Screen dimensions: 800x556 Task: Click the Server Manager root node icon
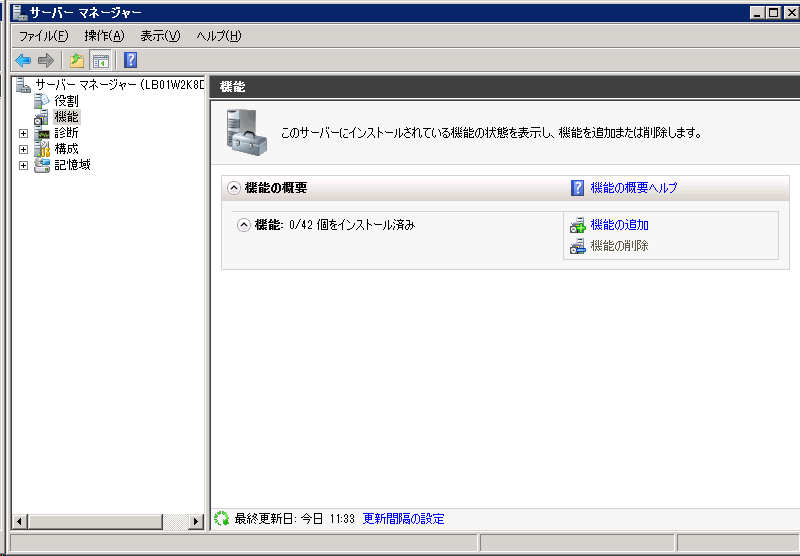(23, 85)
